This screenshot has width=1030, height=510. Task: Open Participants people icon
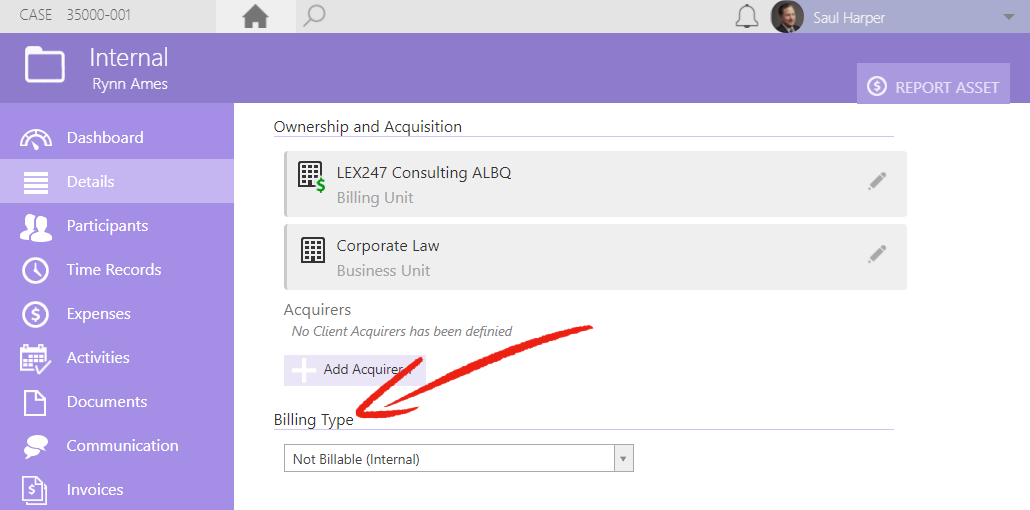35,227
